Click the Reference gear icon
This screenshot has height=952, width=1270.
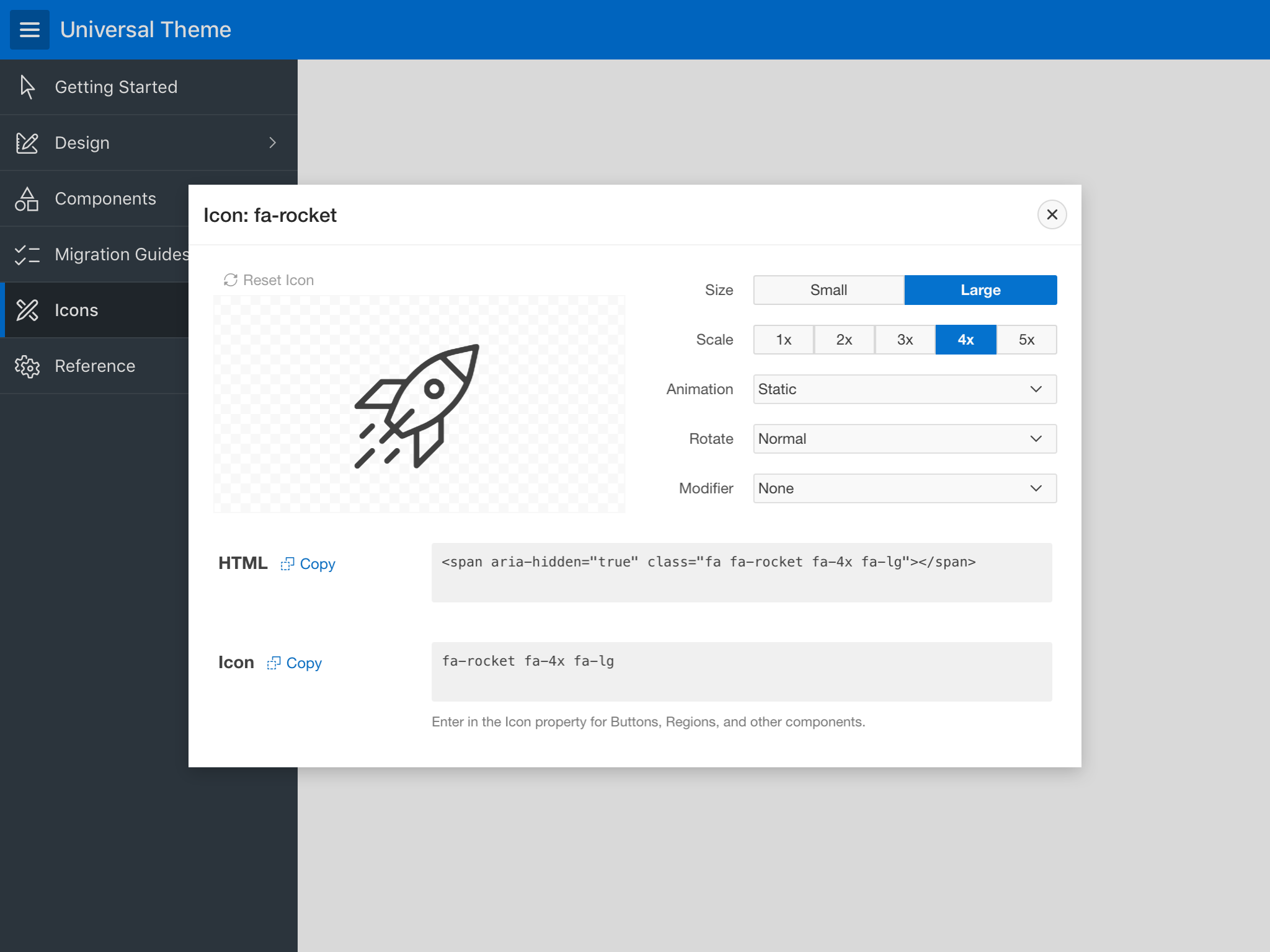click(x=27, y=366)
